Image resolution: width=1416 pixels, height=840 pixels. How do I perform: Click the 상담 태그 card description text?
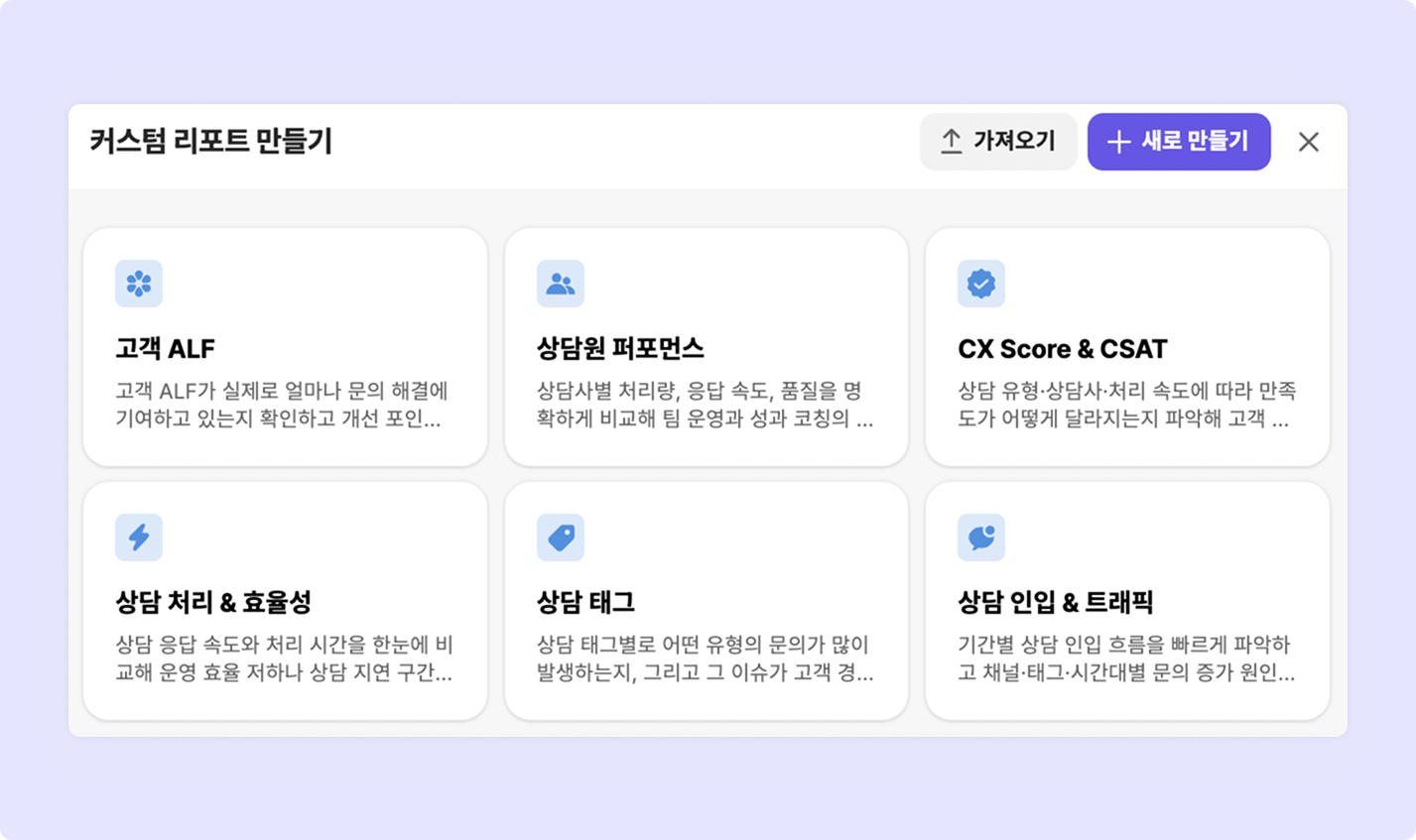[x=705, y=659]
